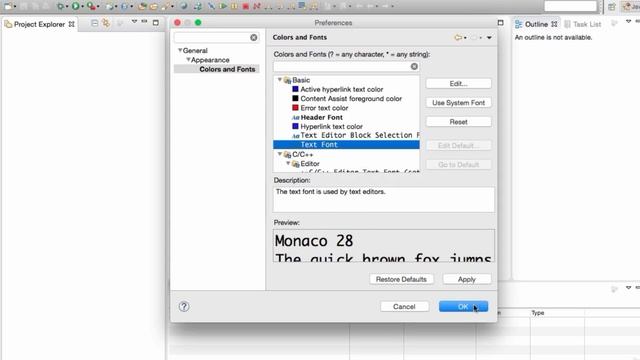Open Project Explorer view menu triangle
This screenshot has width=640, height=360.
click(x=134, y=21)
